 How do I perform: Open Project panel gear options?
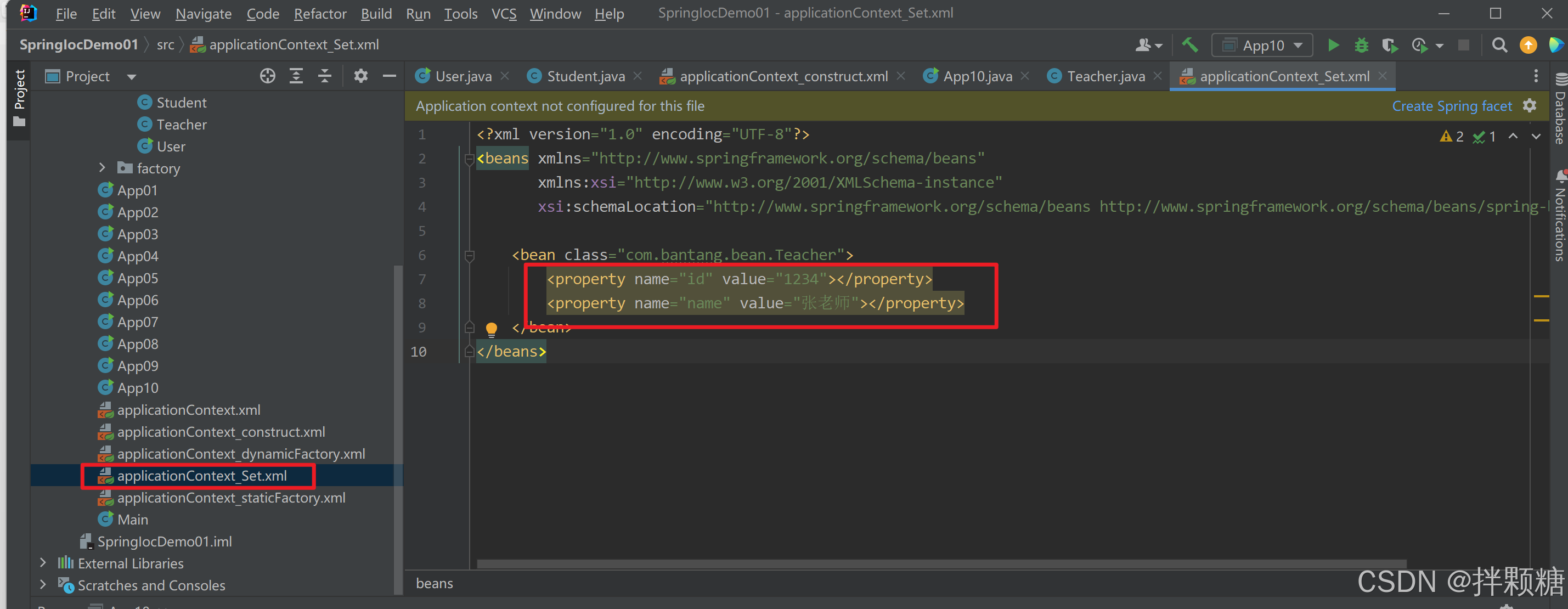(361, 76)
